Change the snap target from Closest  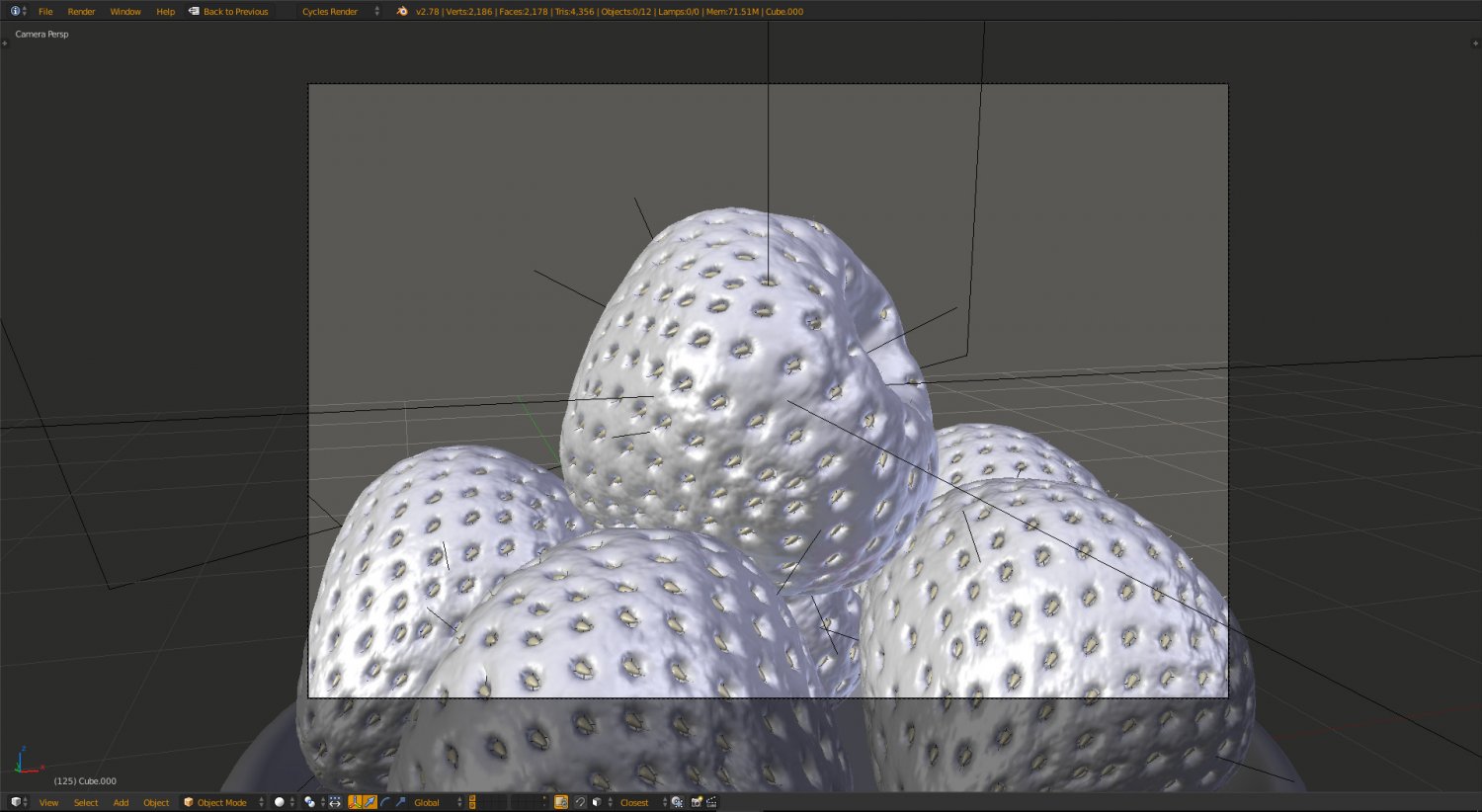pyautogui.click(x=632, y=802)
